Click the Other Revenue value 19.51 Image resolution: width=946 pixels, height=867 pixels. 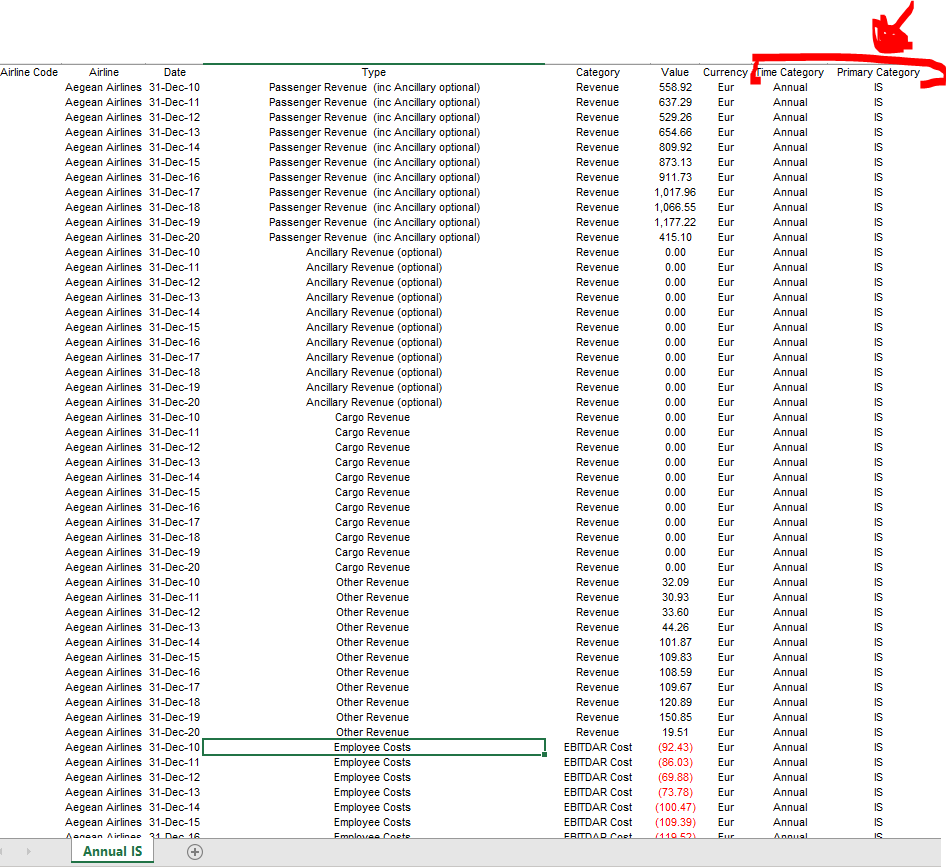click(675, 732)
